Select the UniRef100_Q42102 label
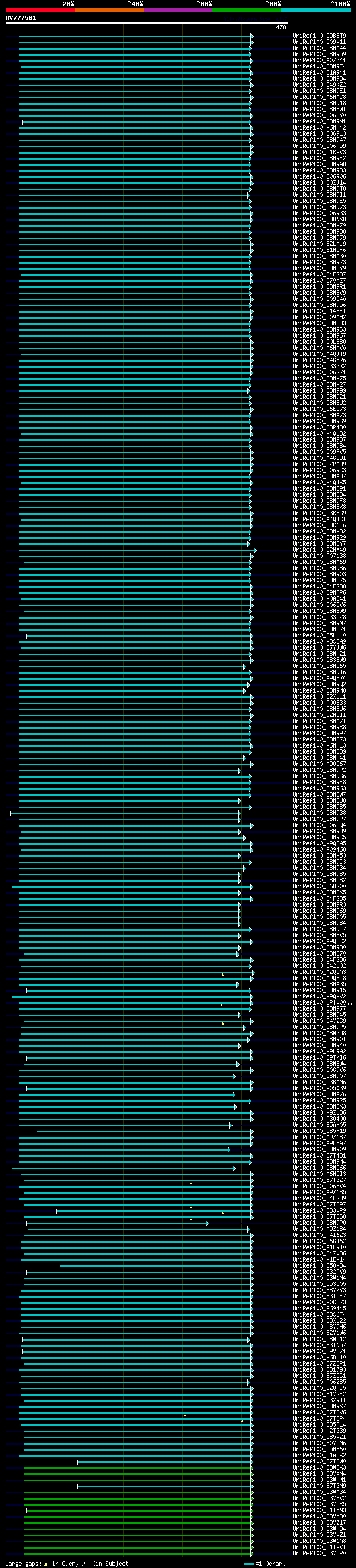Screen dimensions: 356x1568 pyautogui.click(x=319, y=966)
